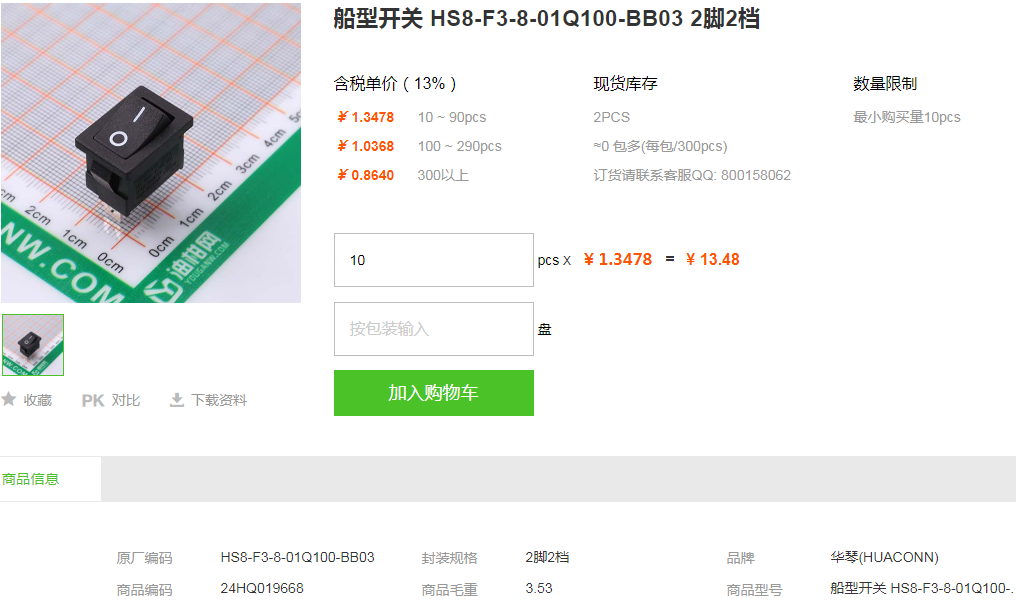Viewport: 1016px width, 600px height.
Task: Click the product title HS8-F3-8-01Q100-BB03 2脚2档
Action: click(546, 19)
